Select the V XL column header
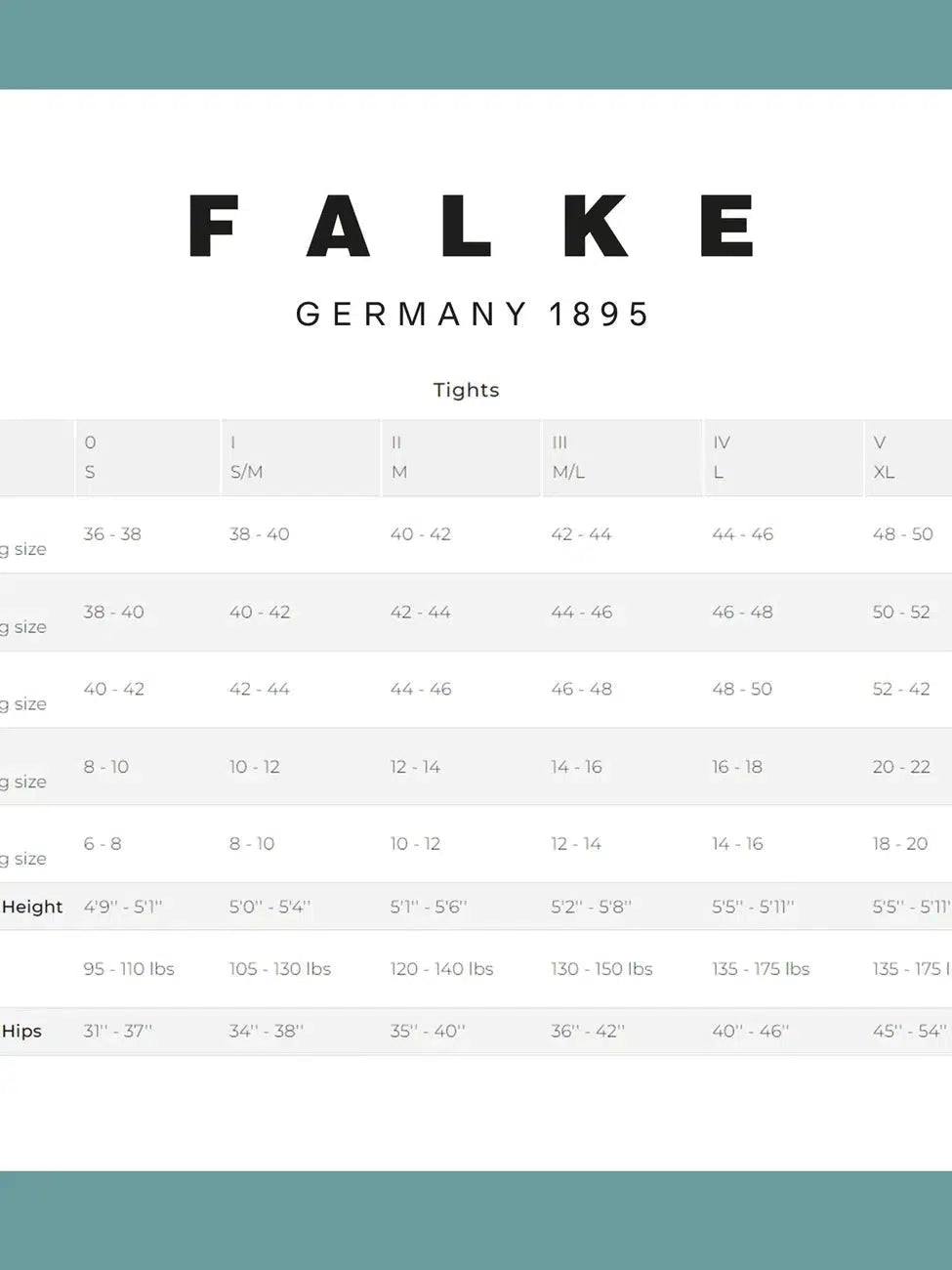 [884, 457]
